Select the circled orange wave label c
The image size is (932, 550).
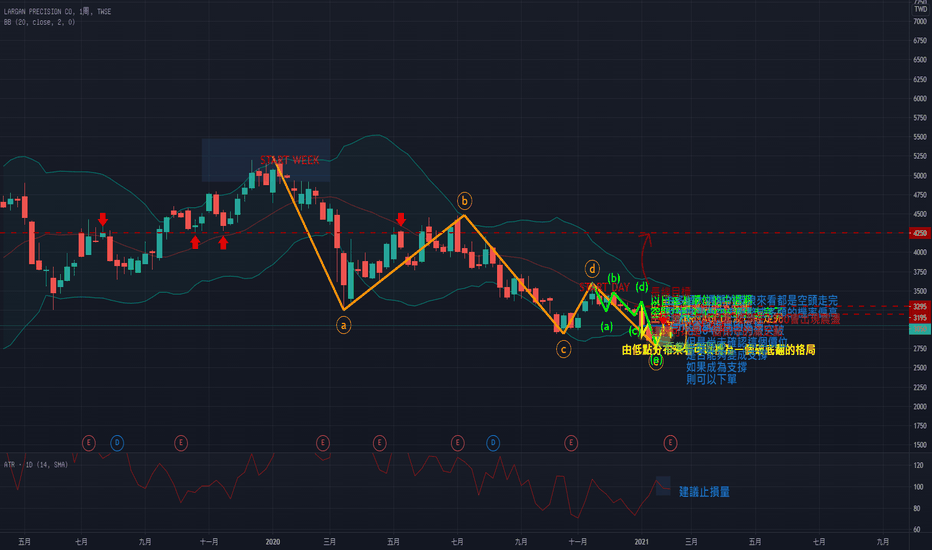pos(563,349)
